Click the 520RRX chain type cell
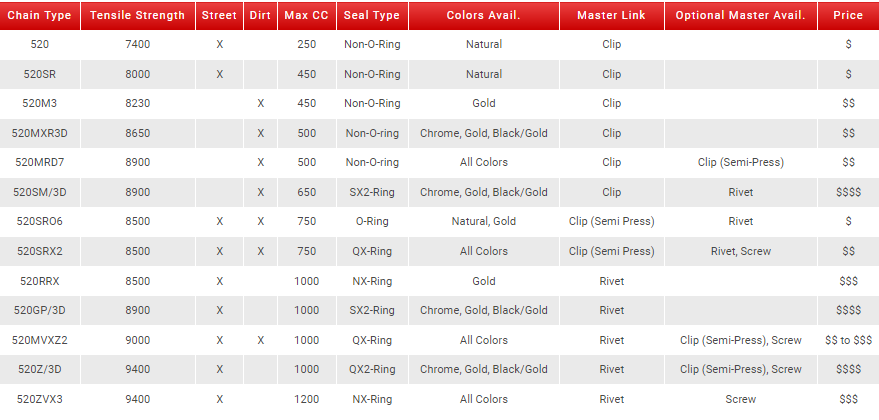Image resolution: width=879 pixels, height=420 pixels. click(40, 281)
